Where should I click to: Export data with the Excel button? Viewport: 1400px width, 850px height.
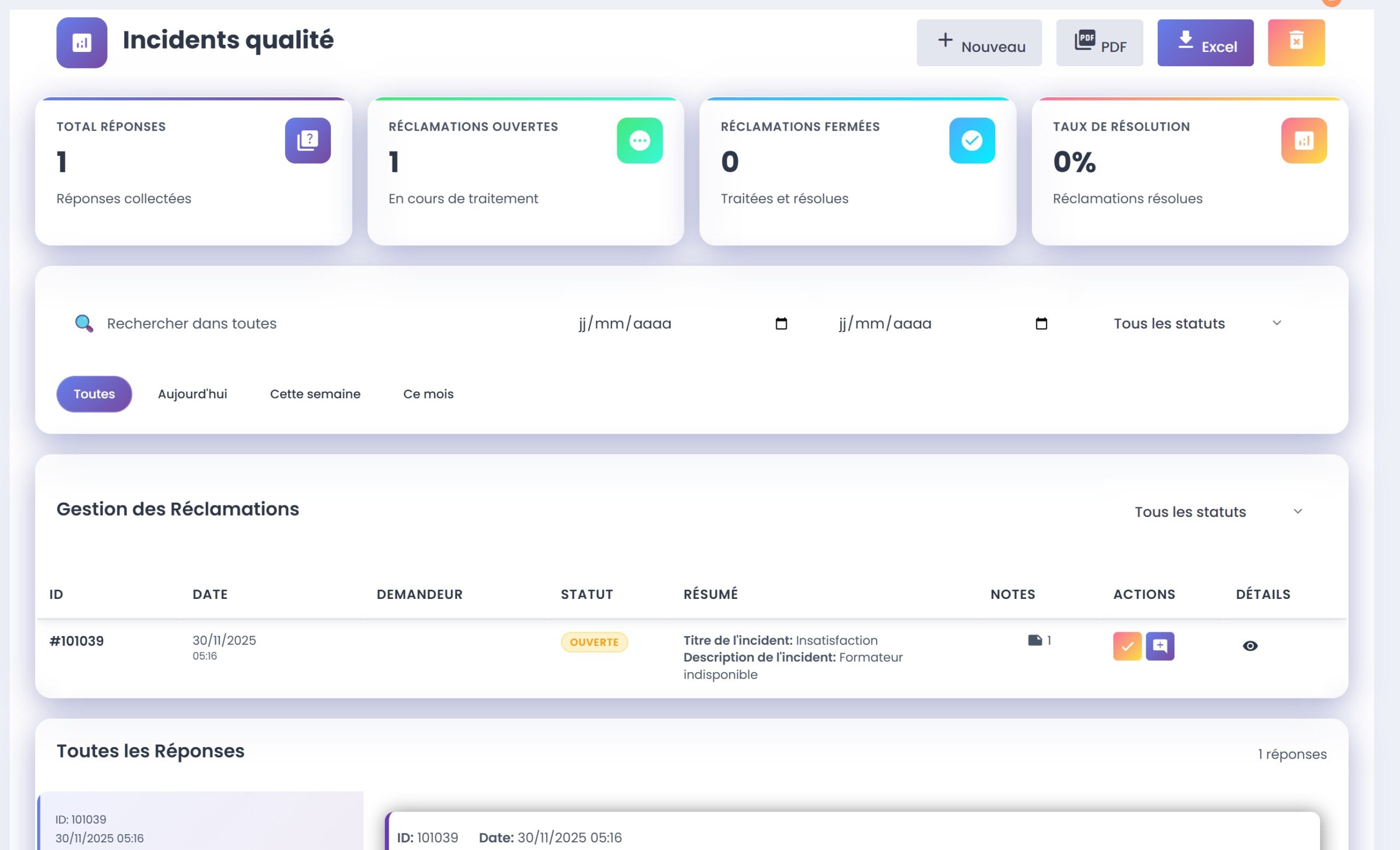tap(1205, 43)
